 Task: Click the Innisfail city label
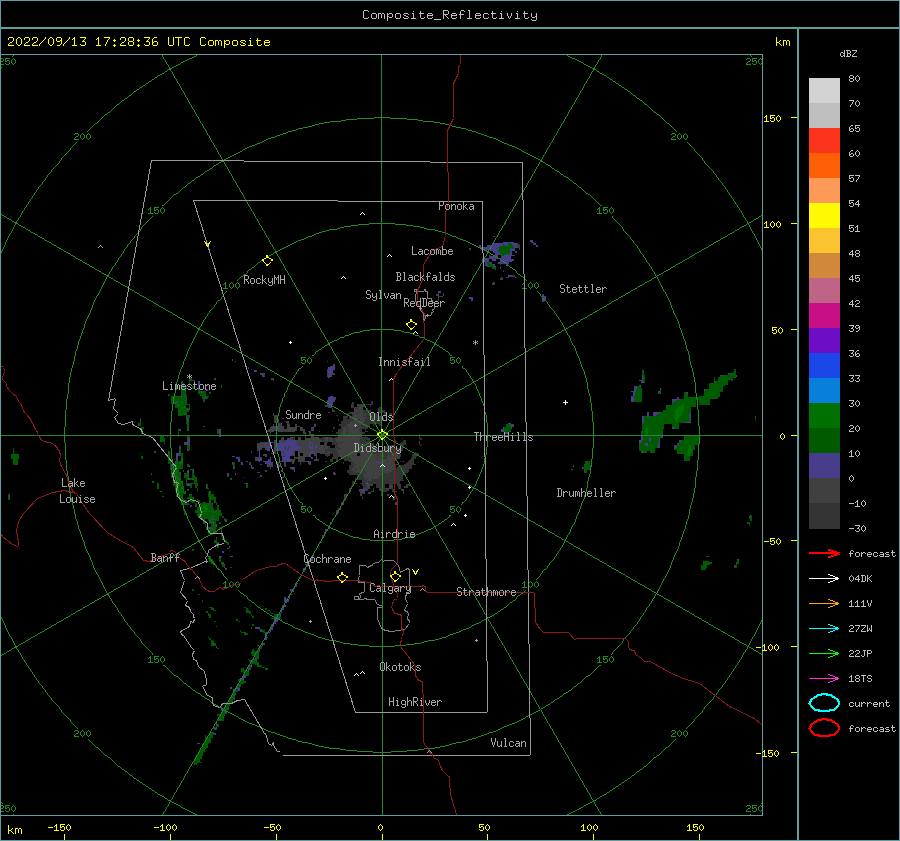tap(404, 362)
